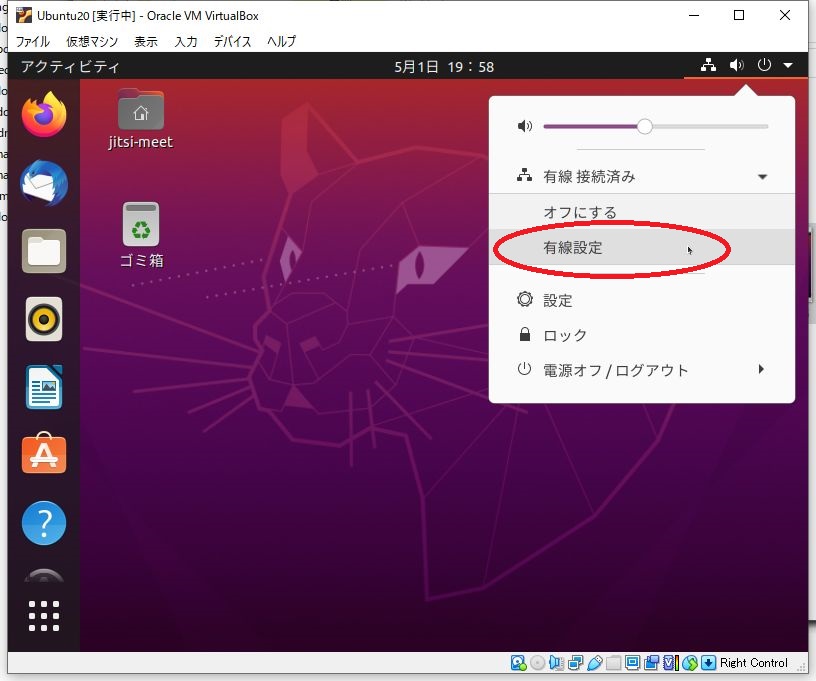Viewport: 816px width, 681px height.
Task: Choose ロック to lock the screen
Action: pyautogui.click(x=642, y=335)
